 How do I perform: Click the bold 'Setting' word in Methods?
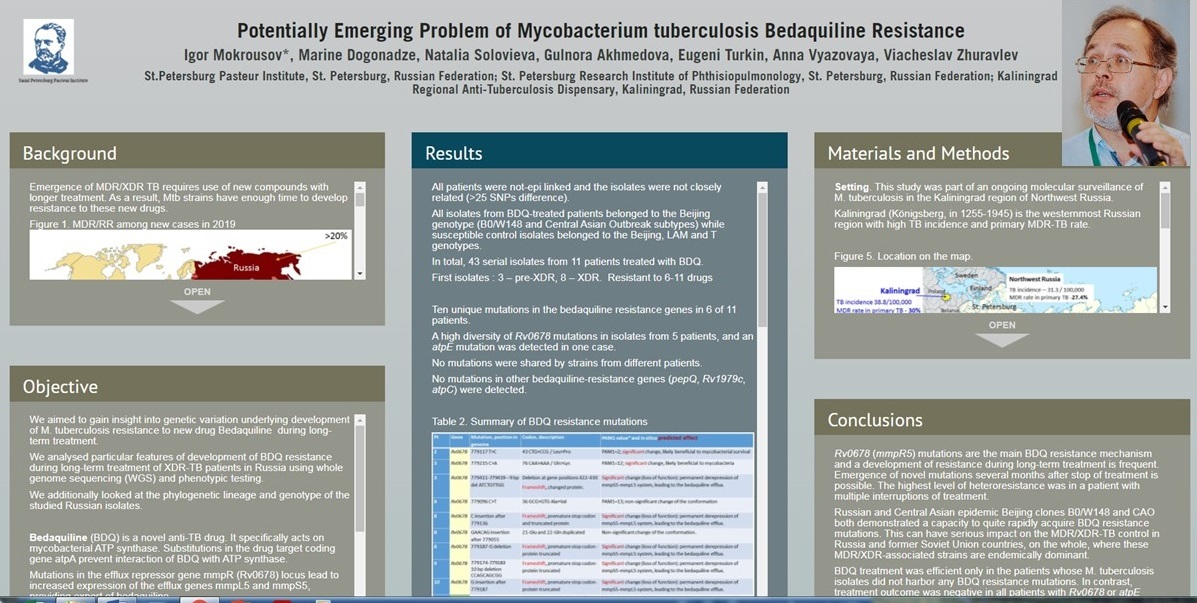click(851, 187)
